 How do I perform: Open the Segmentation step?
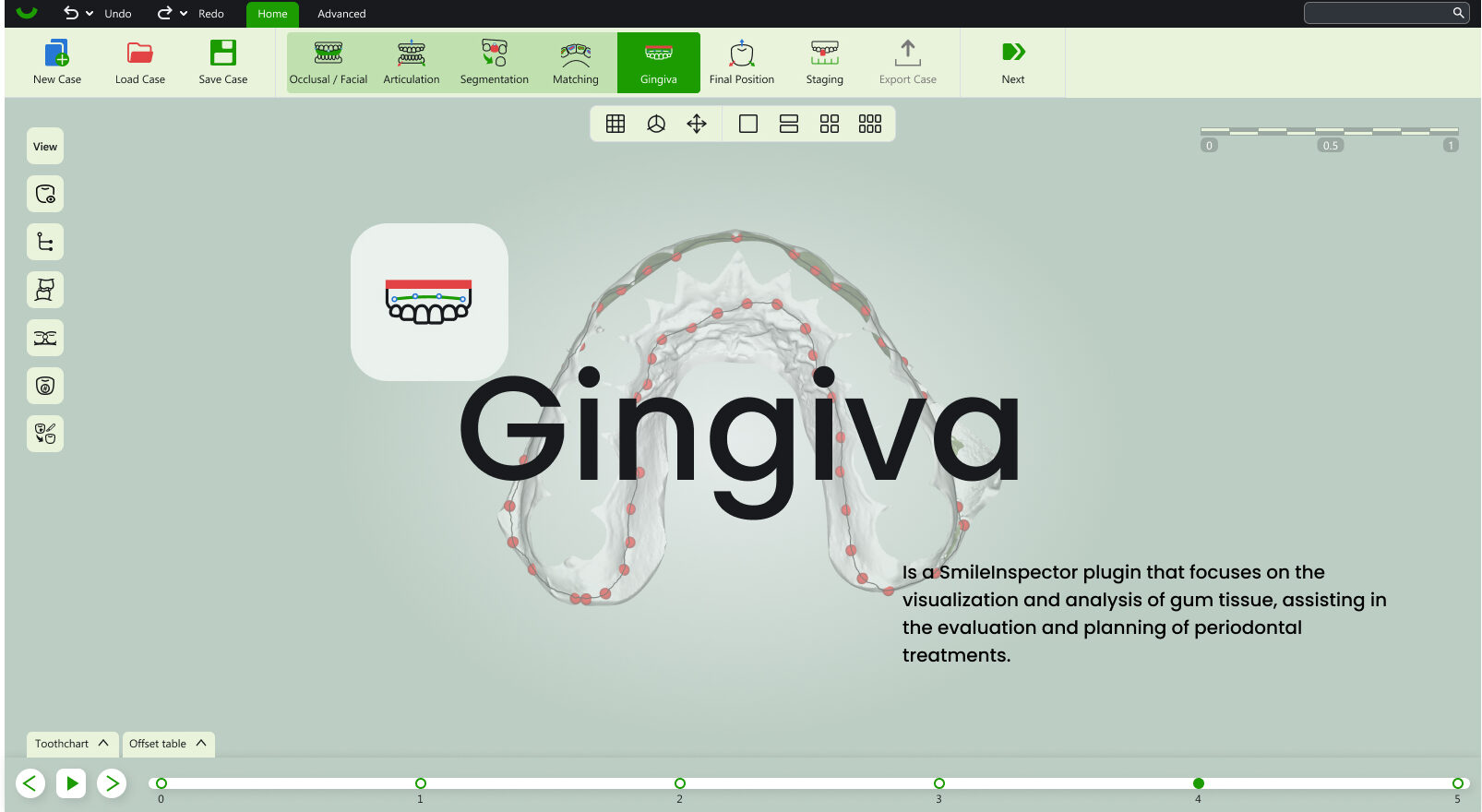tap(494, 63)
